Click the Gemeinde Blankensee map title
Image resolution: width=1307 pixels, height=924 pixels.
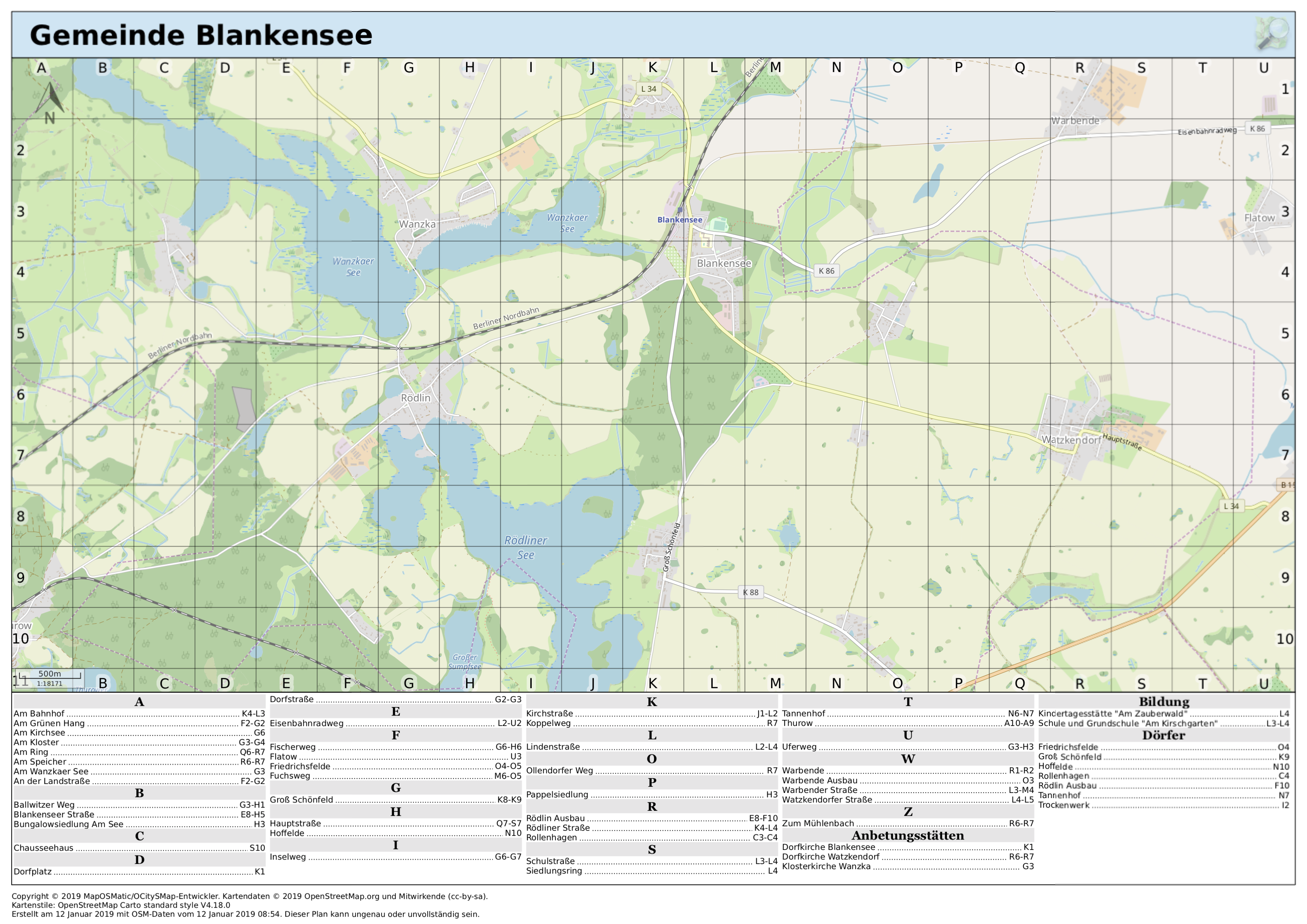click(201, 35)
